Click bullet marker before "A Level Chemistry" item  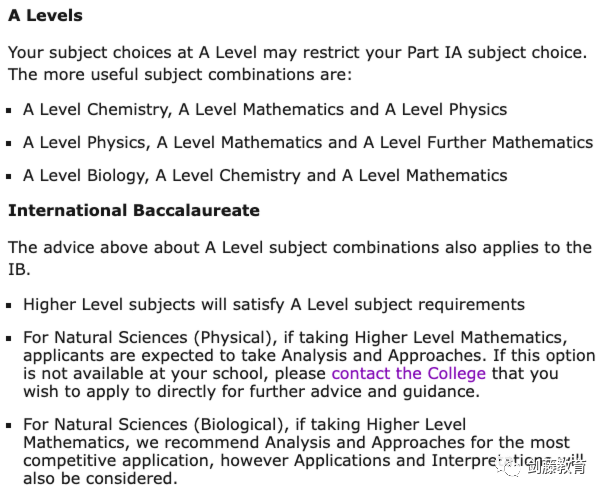click(11, 111)
